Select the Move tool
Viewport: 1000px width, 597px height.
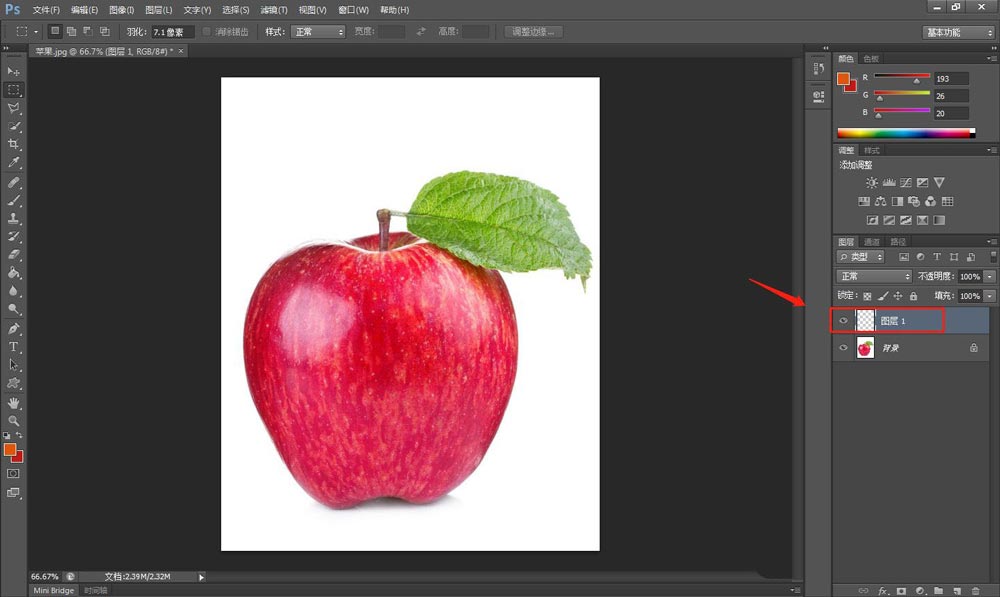click(x=13, y=71)
